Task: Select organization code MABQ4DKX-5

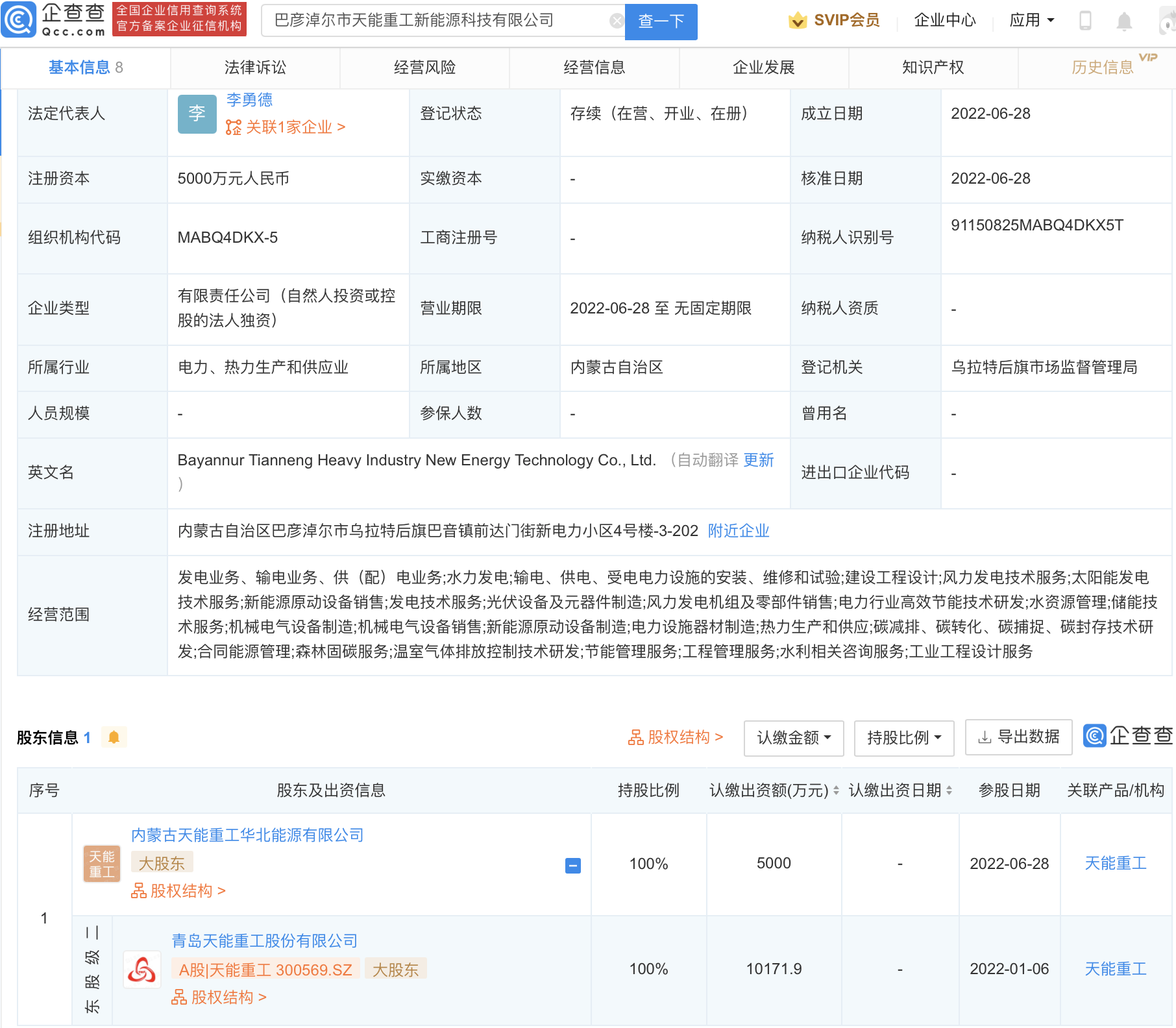Action: pos(227,238)
